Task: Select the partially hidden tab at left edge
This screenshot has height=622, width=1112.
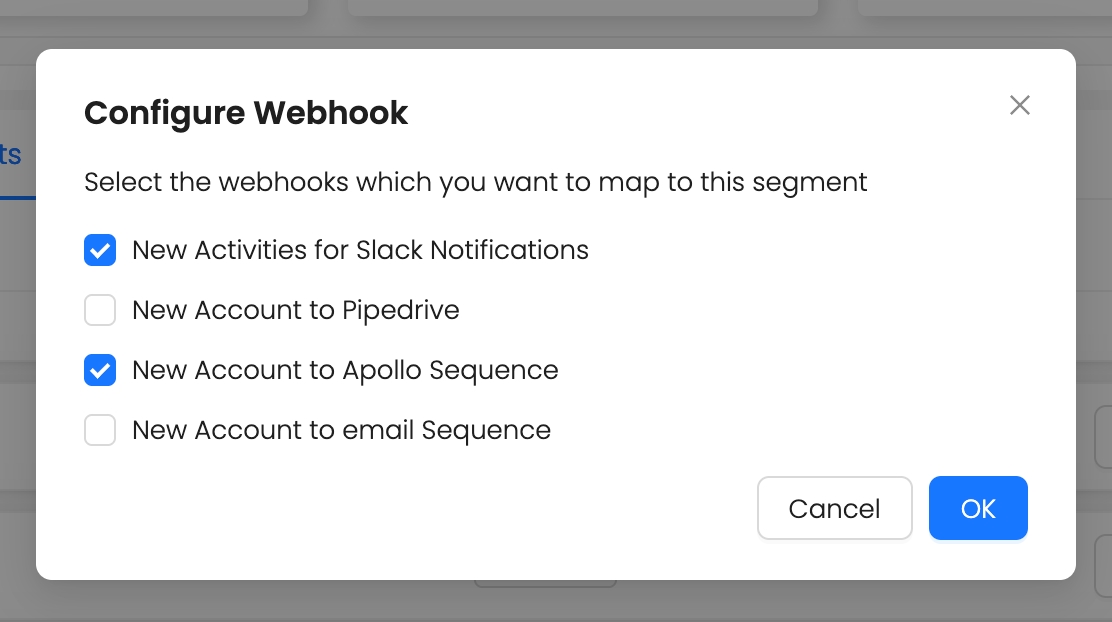Action: click(x=11, y=155)
